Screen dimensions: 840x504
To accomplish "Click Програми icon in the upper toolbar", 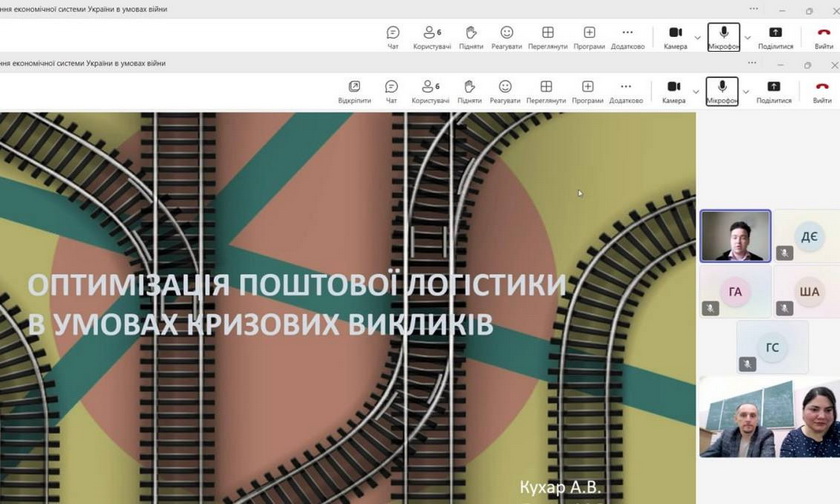I will click(x=589, y=36).
